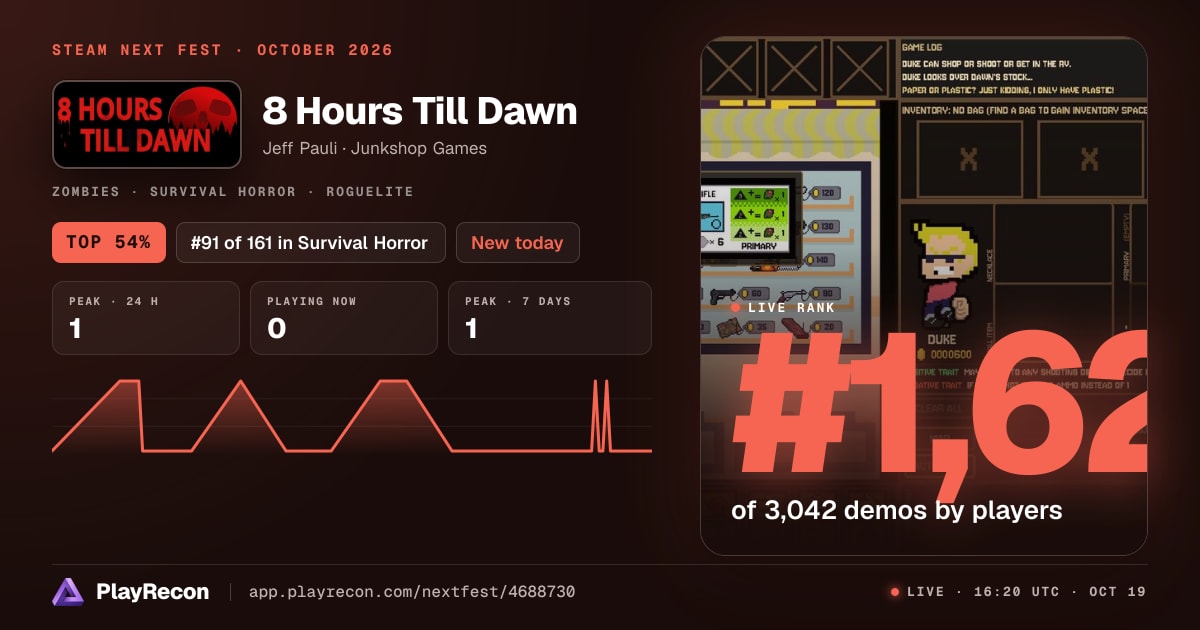Image resolution: width=1200 pixels, height=630 pixels.
Task: Click the 8 Hours Till Dawn game logo
Action: [147, 124]
